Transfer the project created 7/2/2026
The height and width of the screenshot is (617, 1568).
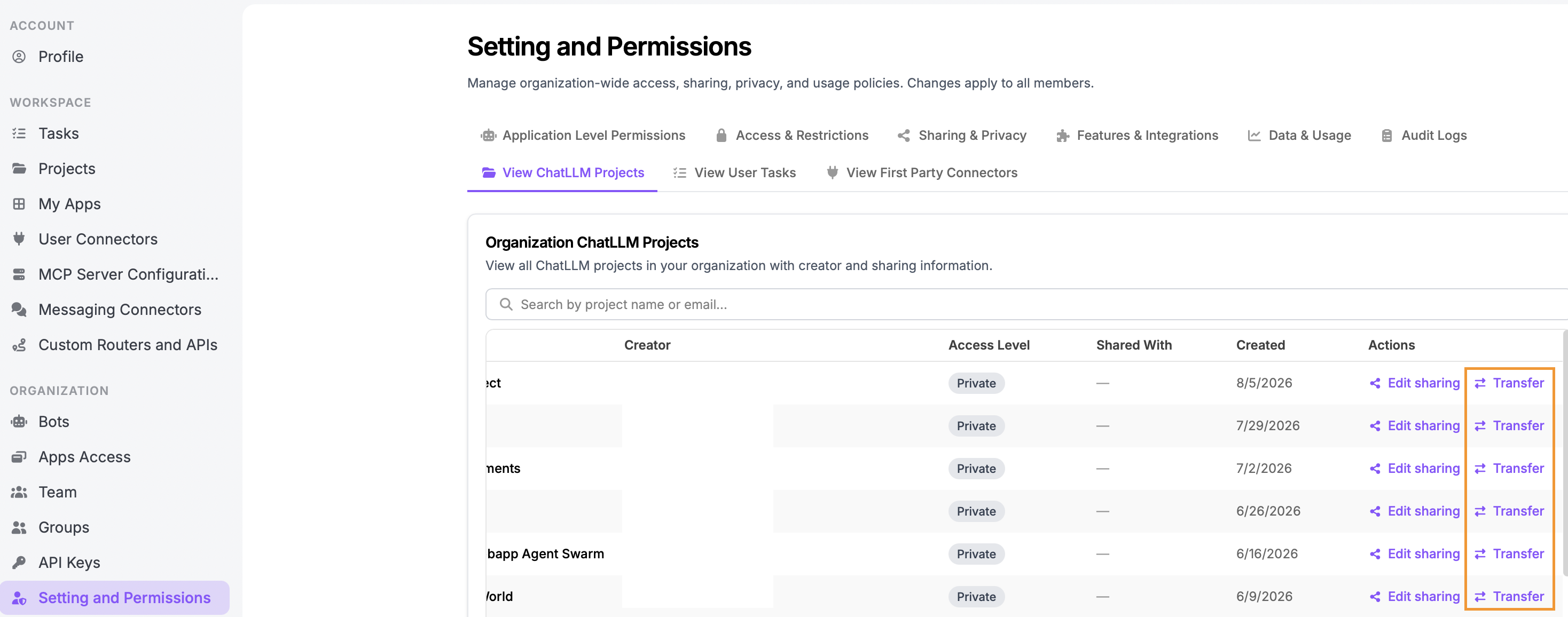pyautogui.click(x=1509, y=469)
